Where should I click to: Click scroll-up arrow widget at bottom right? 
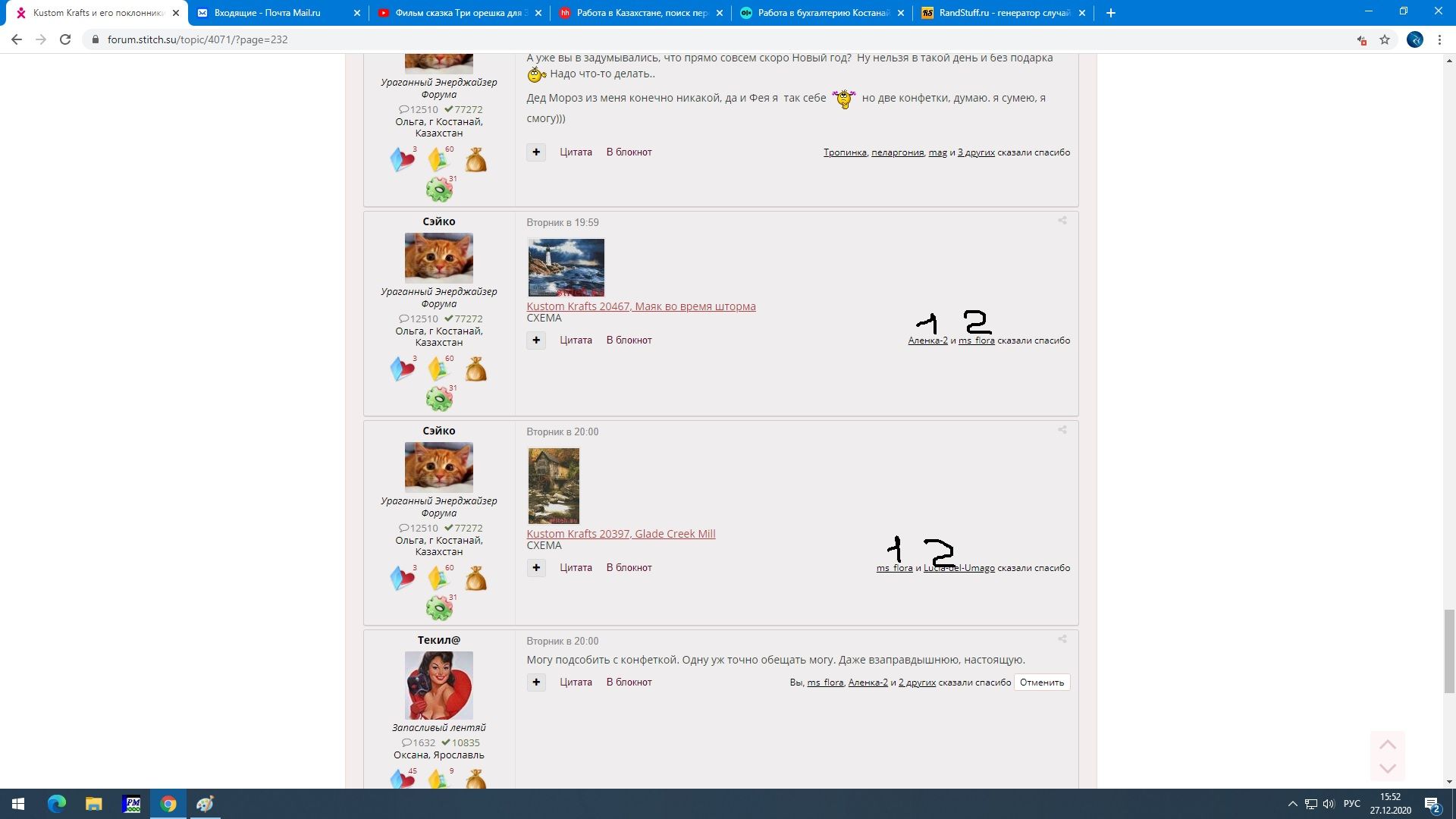1387,745
